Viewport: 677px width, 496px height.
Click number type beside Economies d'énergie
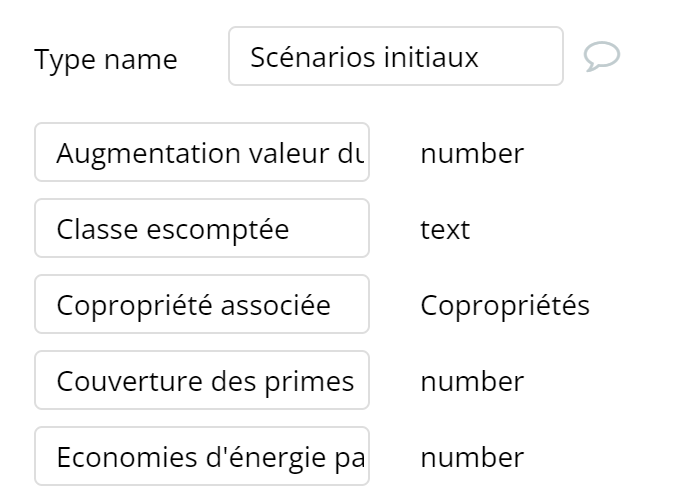tap(472, 457)
